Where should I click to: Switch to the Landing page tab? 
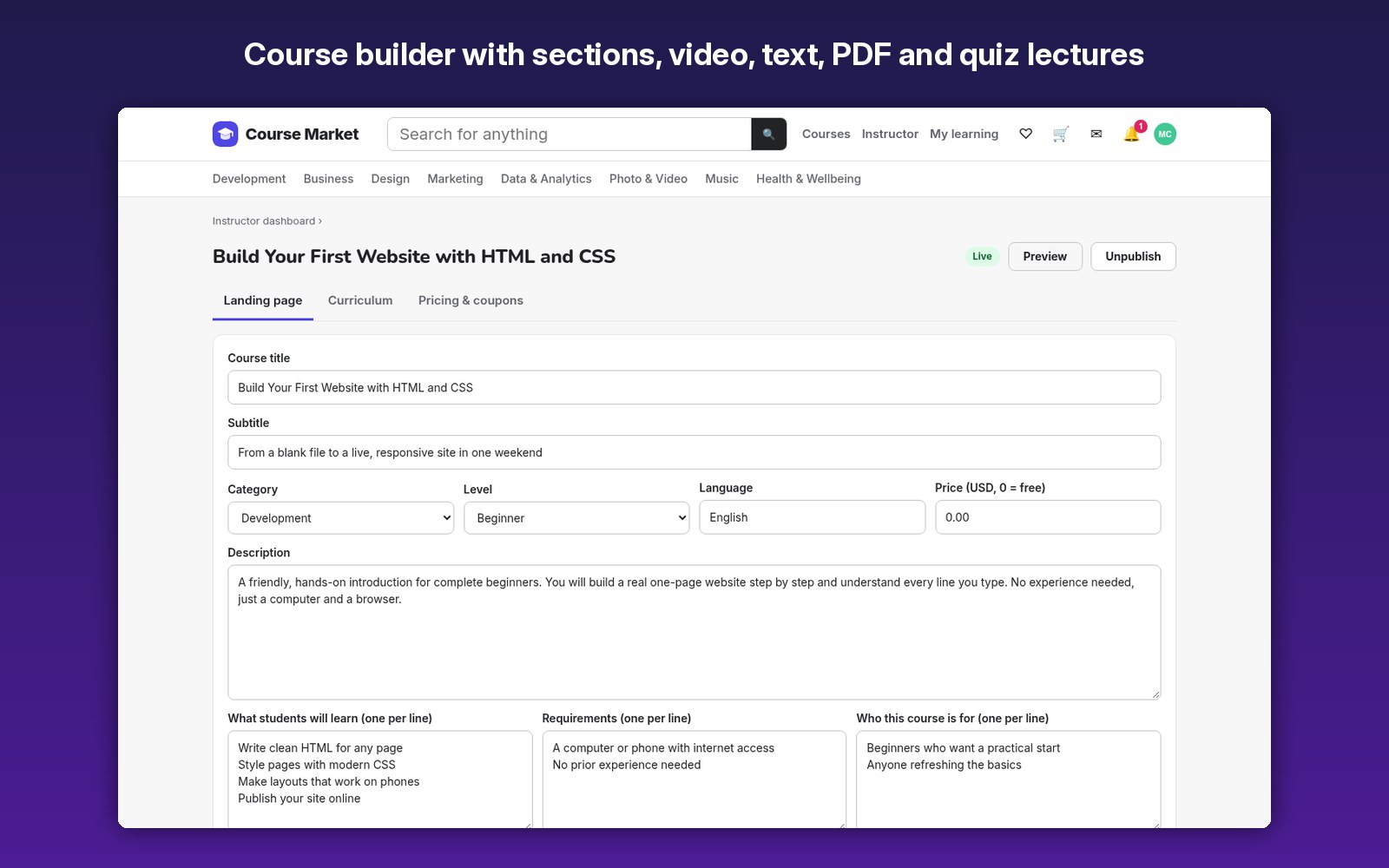(263, 300)
